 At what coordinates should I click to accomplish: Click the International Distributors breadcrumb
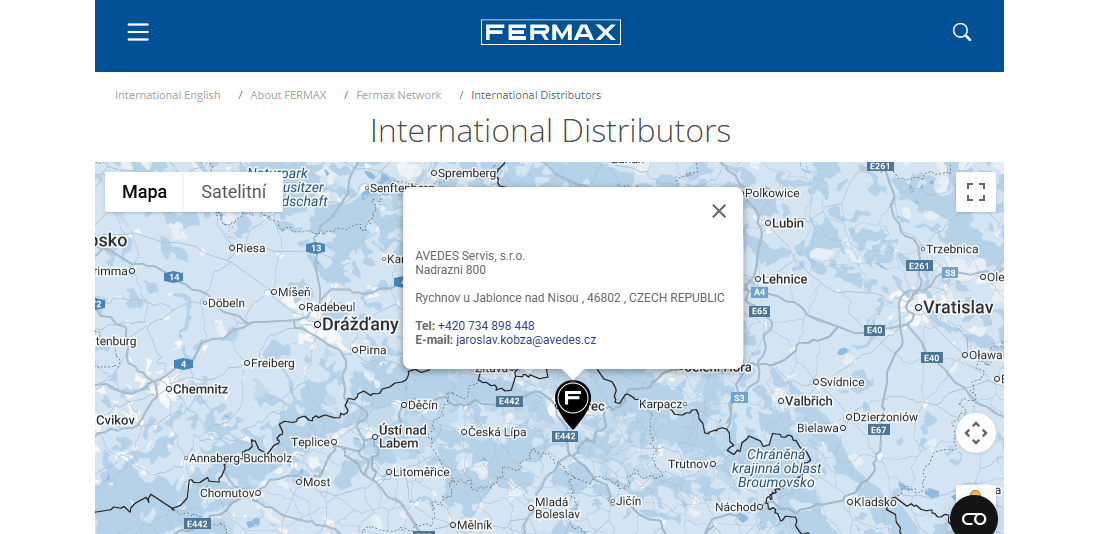click(536, 95)
